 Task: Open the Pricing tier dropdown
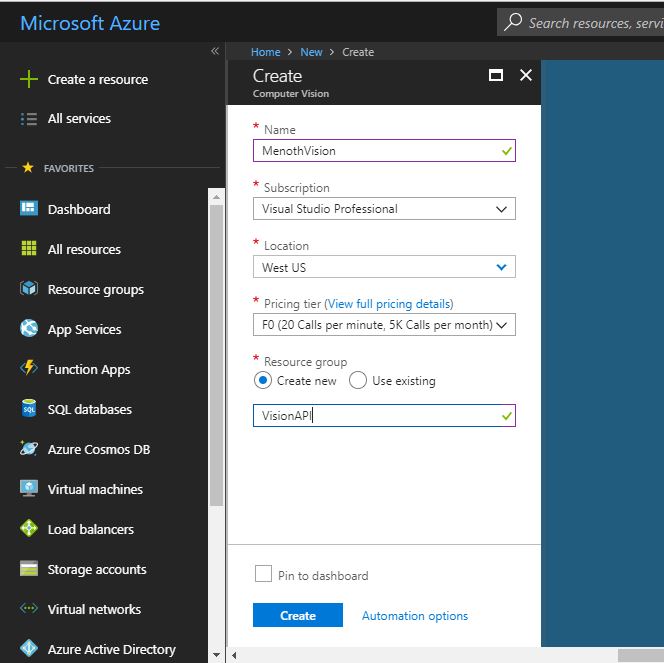point(384,325)
